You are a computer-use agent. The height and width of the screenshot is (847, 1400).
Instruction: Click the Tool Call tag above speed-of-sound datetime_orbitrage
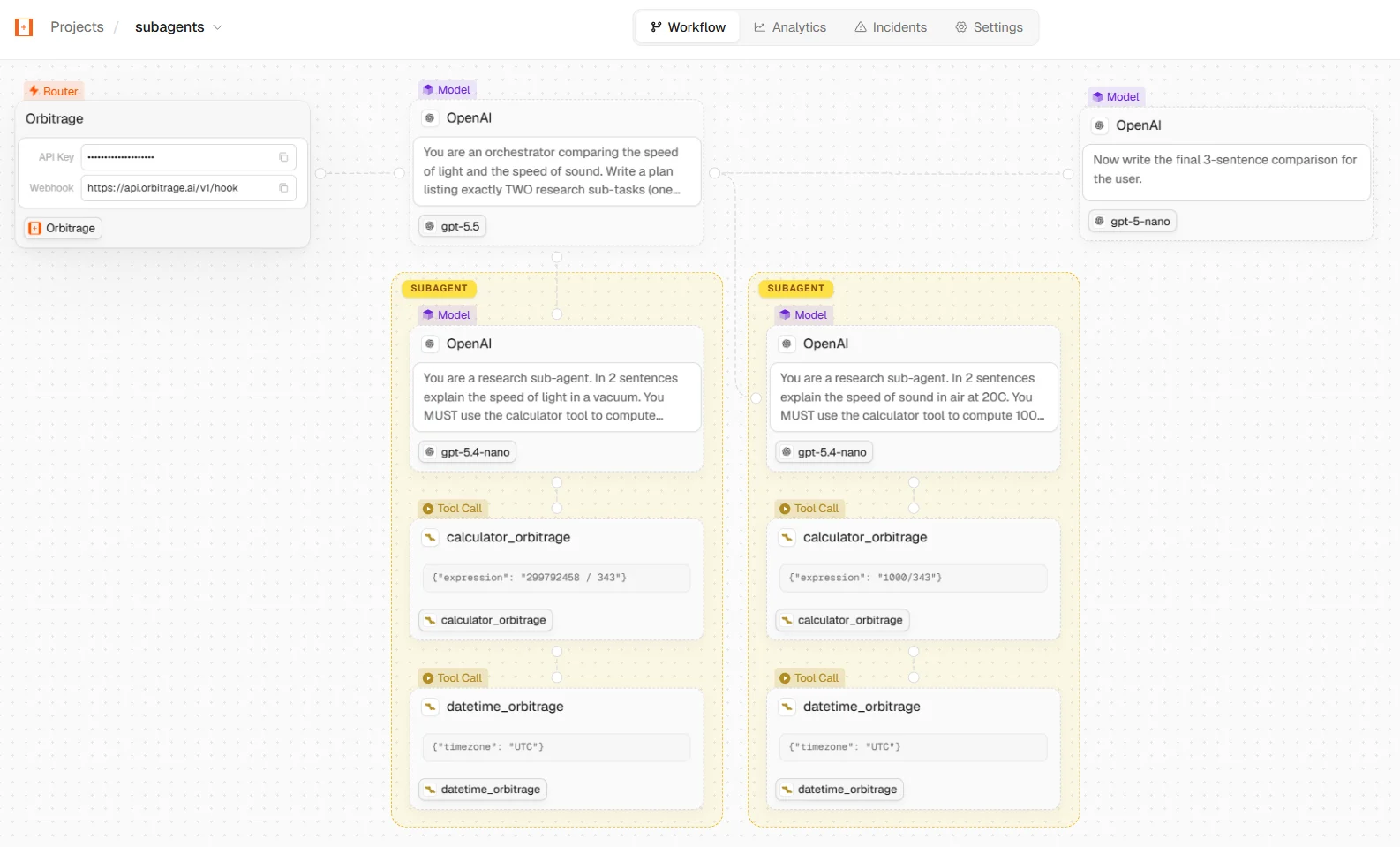[809, 678]
